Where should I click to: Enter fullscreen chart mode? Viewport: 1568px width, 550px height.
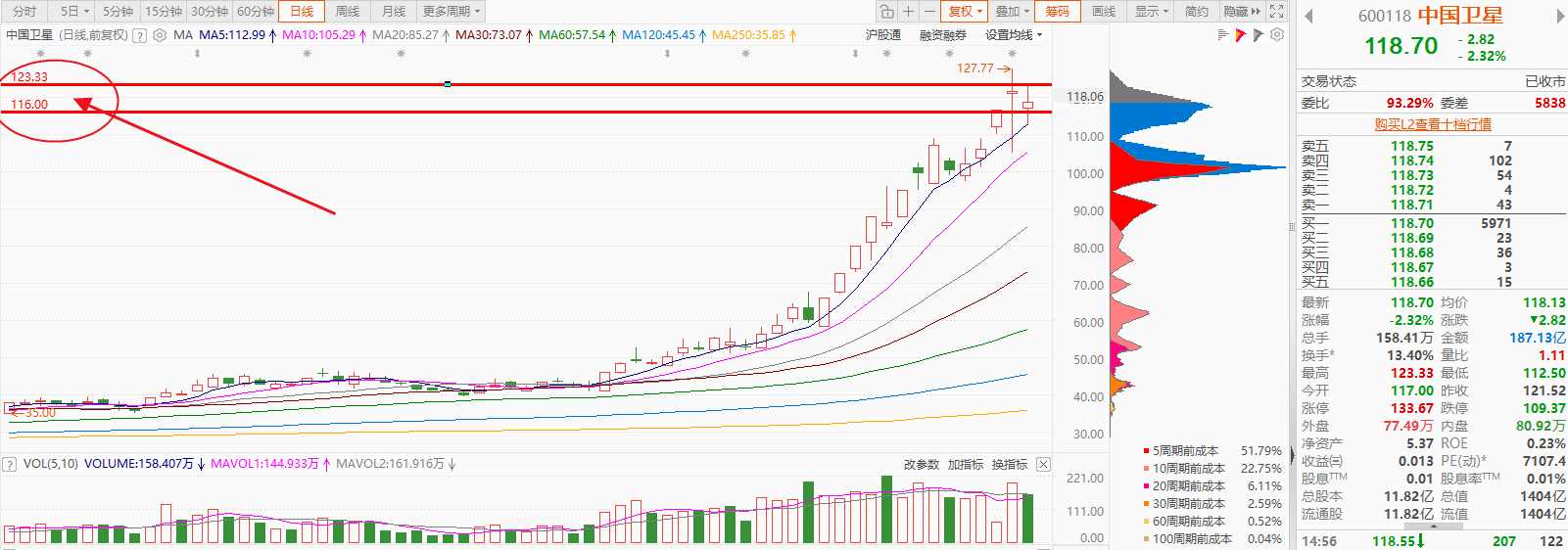1276,12
